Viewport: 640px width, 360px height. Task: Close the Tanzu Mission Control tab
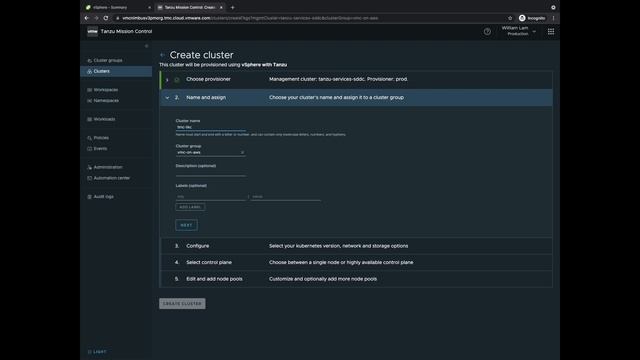point(221,7)
